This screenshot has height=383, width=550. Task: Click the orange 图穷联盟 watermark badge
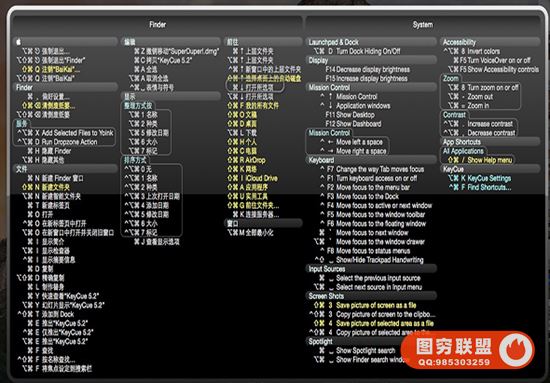[468, 350]
